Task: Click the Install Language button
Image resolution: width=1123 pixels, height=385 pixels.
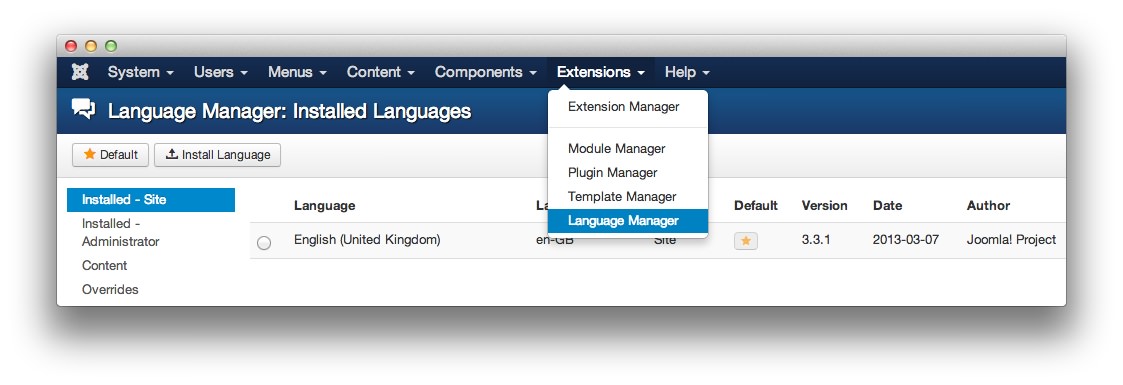Action: coord(217,155)
